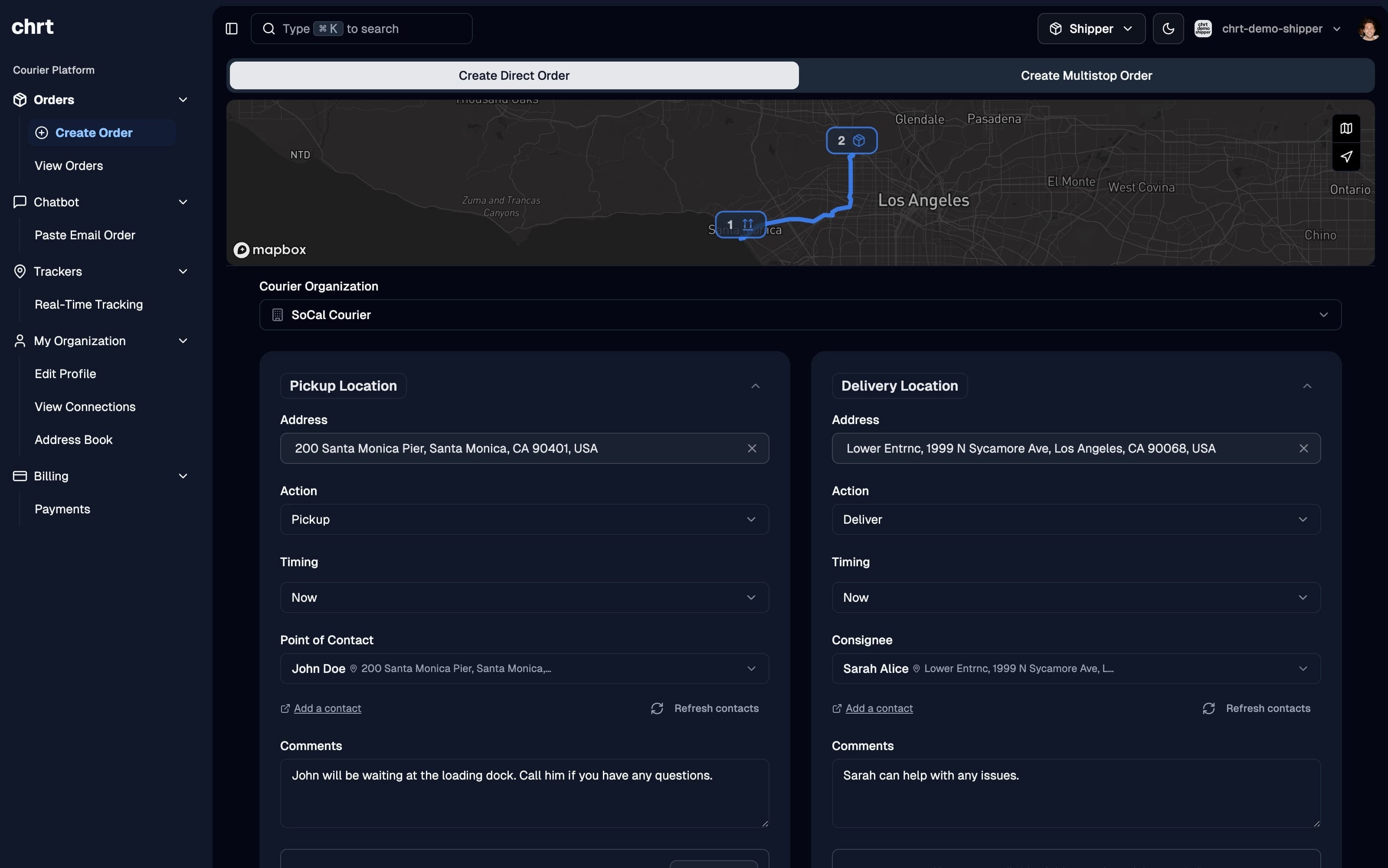Image resolution: width=1388 pixels, height=868 pixels.
Task: Toggle the sidebar panel open or closed
Action: (232, 28)
